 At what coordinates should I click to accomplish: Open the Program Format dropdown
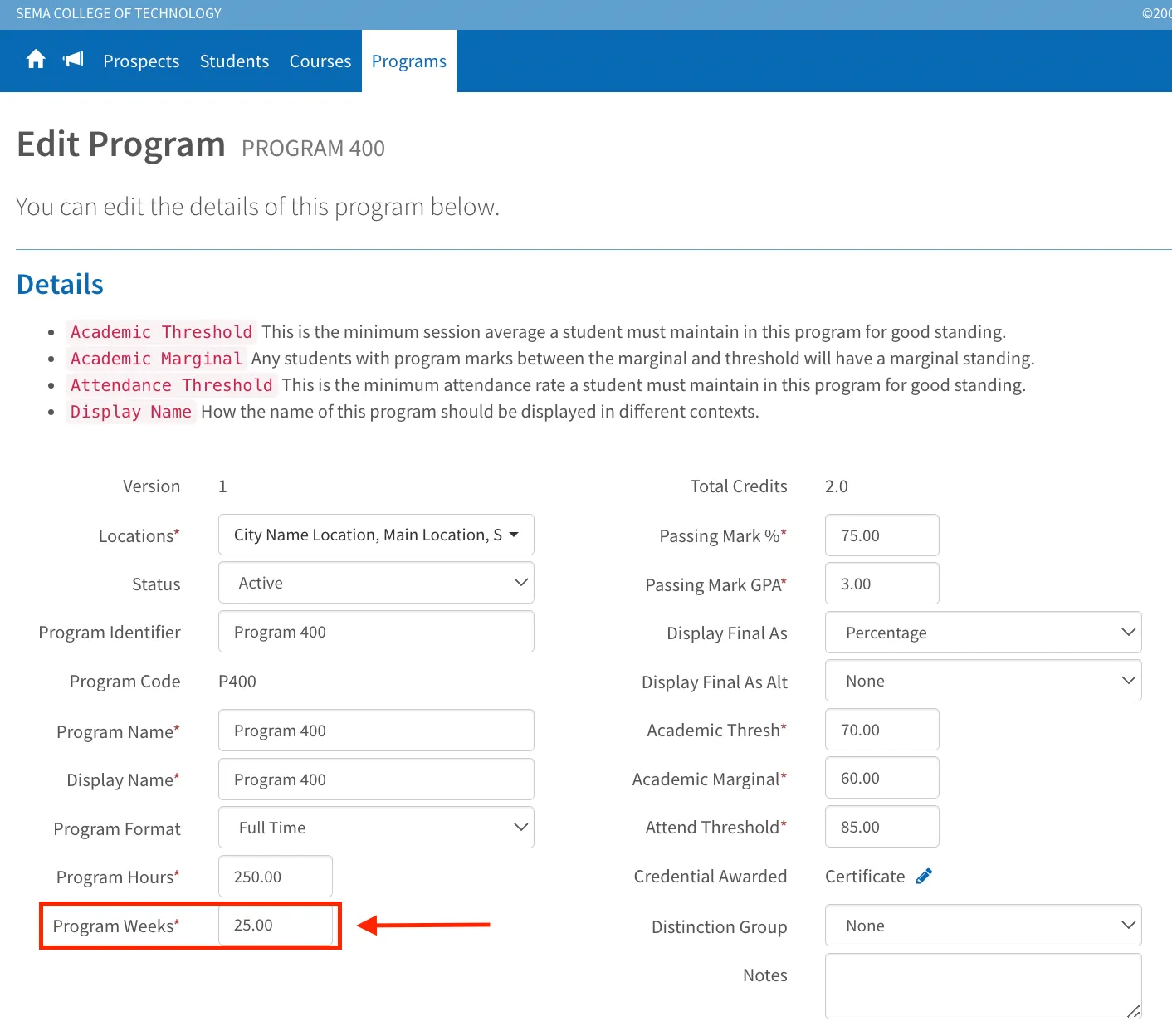376,828
